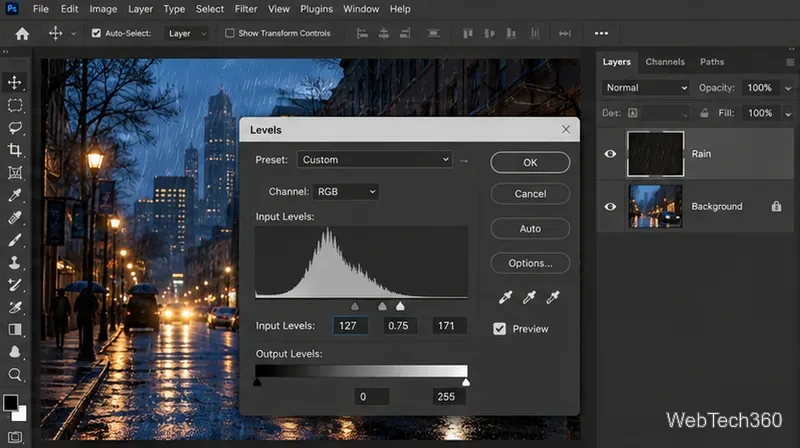
Task: Open the Auto-Select Layer dropdown
Action: coord(186,34)
